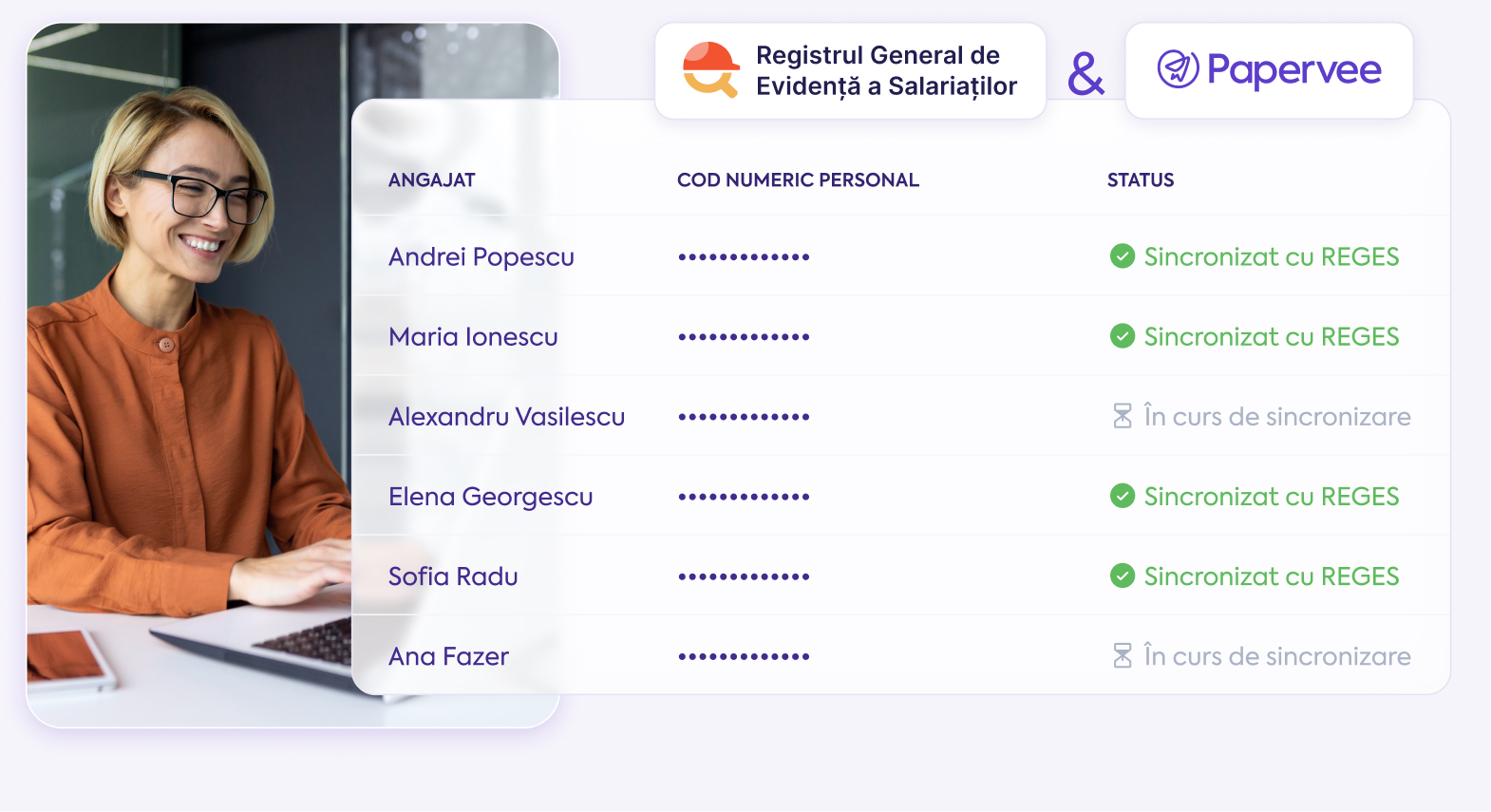Click the hourglass icon in Ana Fazer row
Viewport: 1491px width, 812px height.
tap(1123, 655)
